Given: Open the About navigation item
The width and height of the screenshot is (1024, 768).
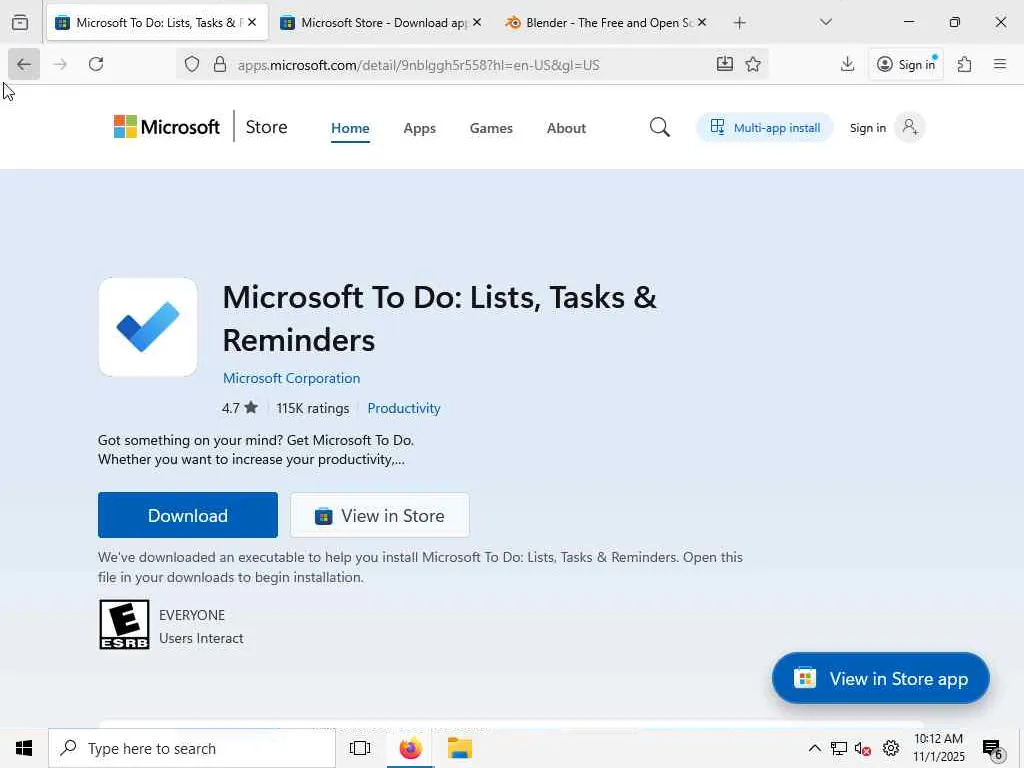Looking at the screenshot, I should (566, 128).
